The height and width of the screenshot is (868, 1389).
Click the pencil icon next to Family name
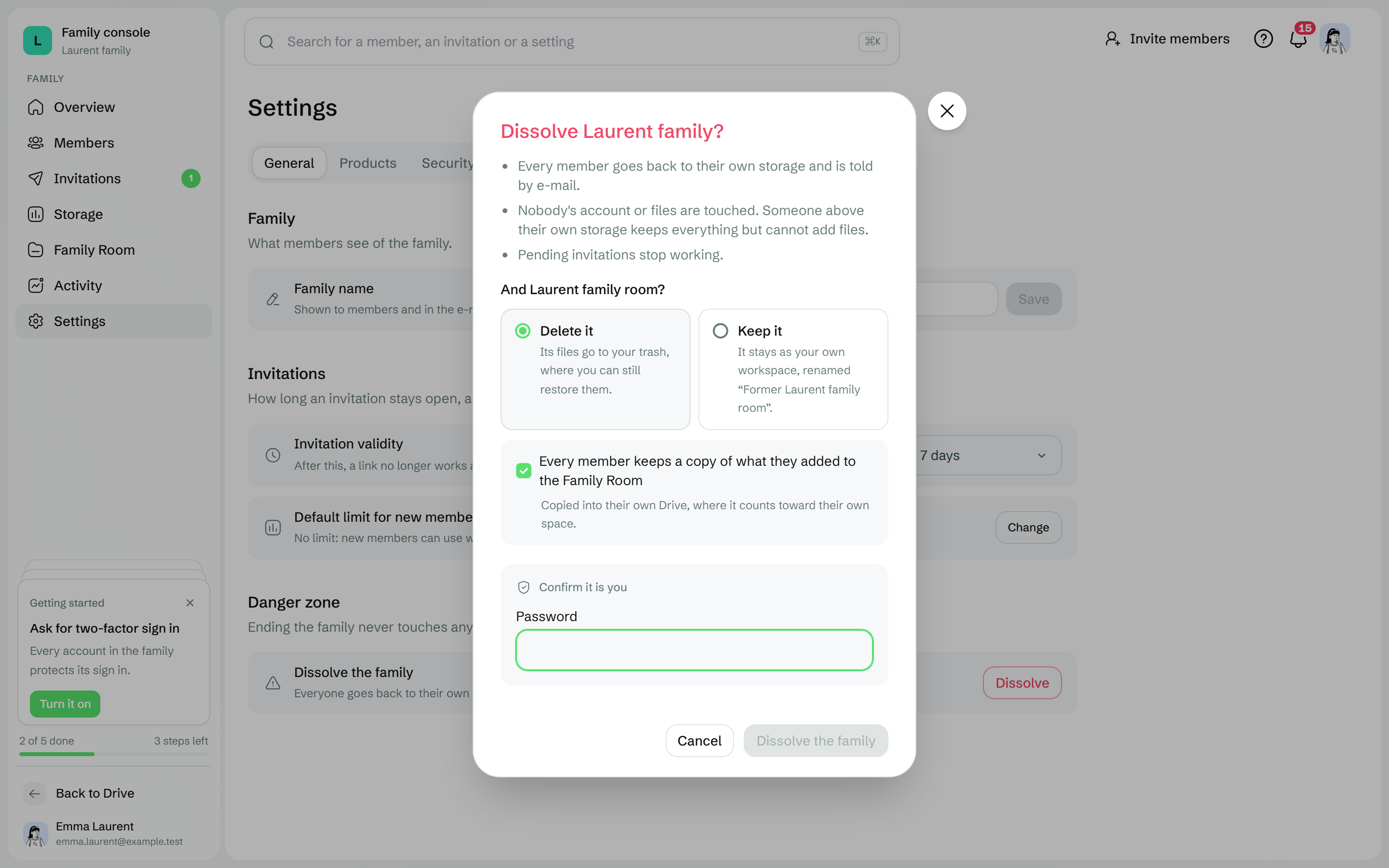(272, 299)
